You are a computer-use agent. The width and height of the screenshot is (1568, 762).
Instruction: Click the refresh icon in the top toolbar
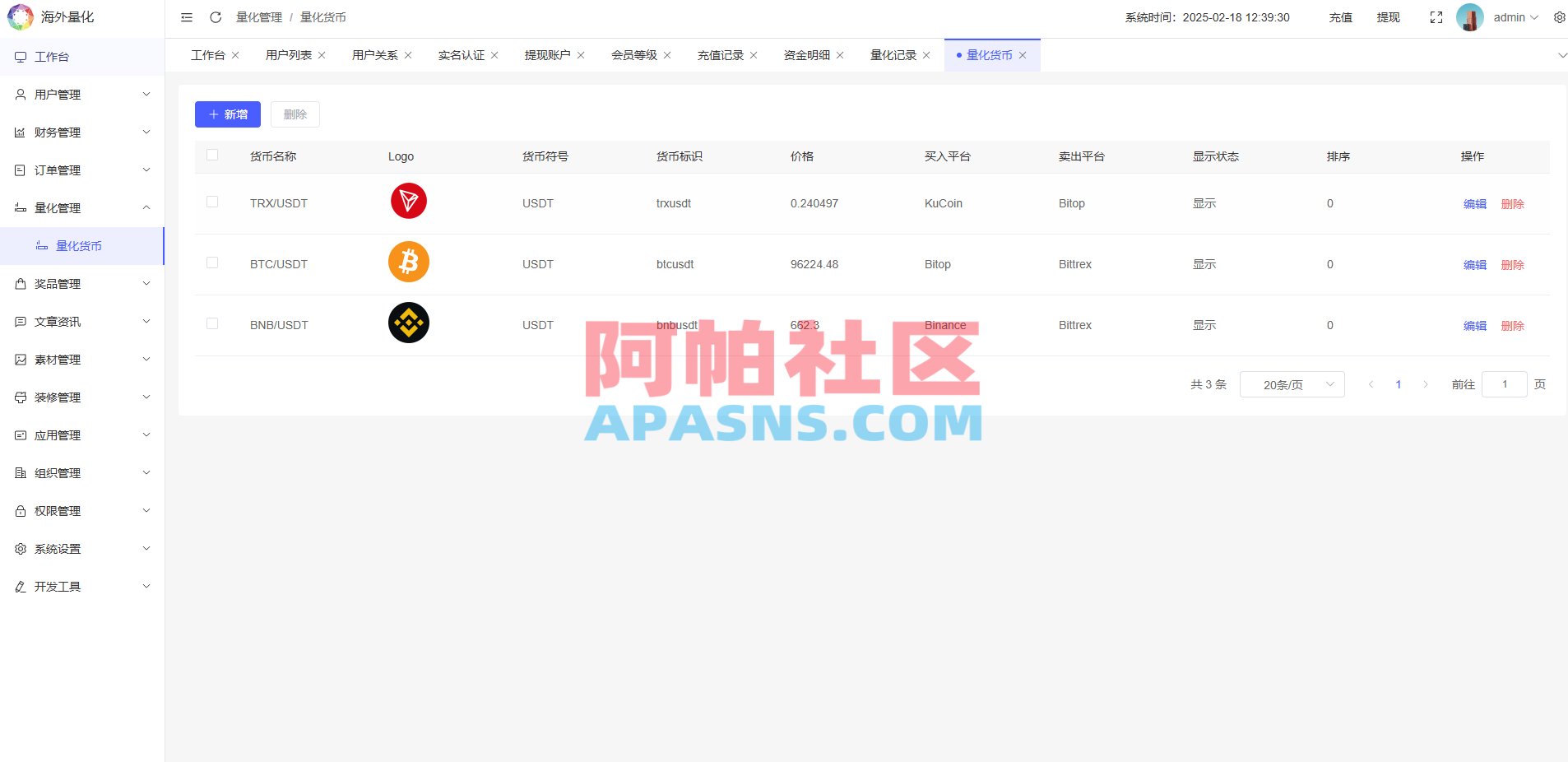point(216,16)
